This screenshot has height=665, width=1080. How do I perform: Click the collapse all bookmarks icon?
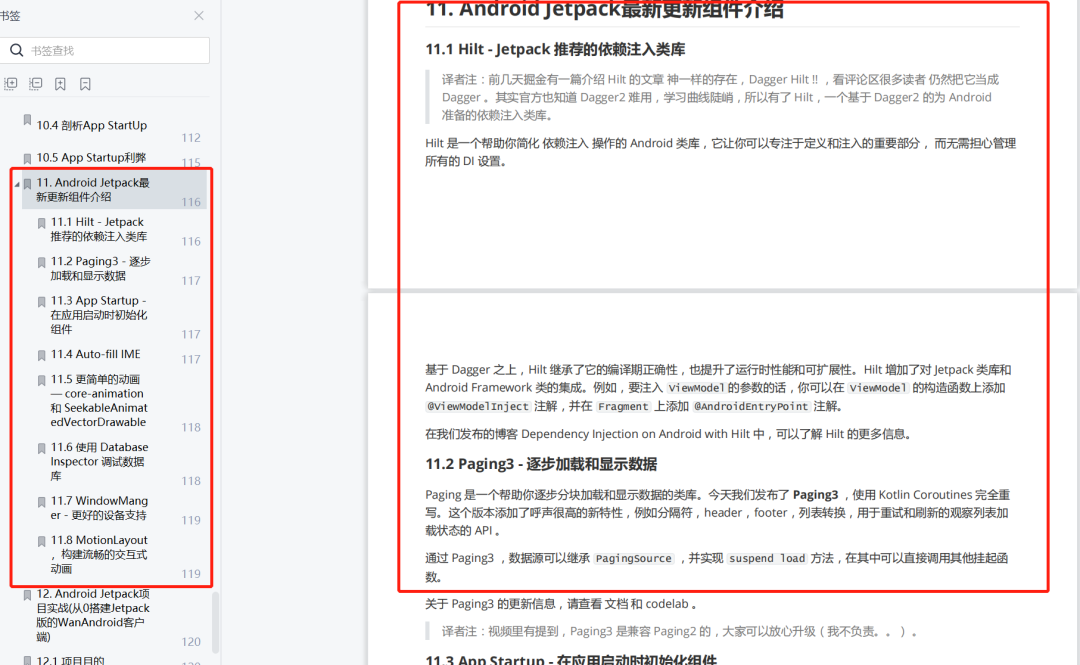(36, 84)
